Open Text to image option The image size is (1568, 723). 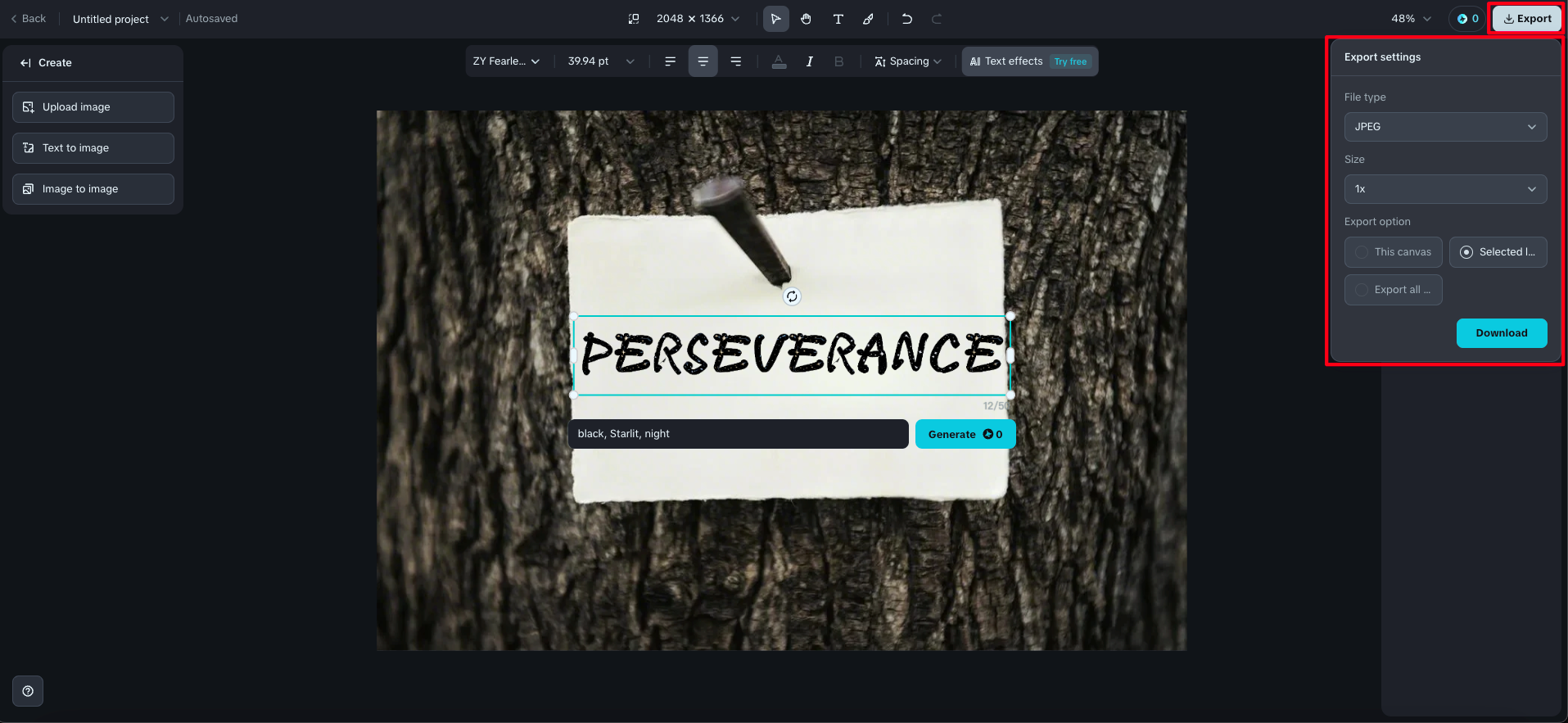tap(93, 148)
